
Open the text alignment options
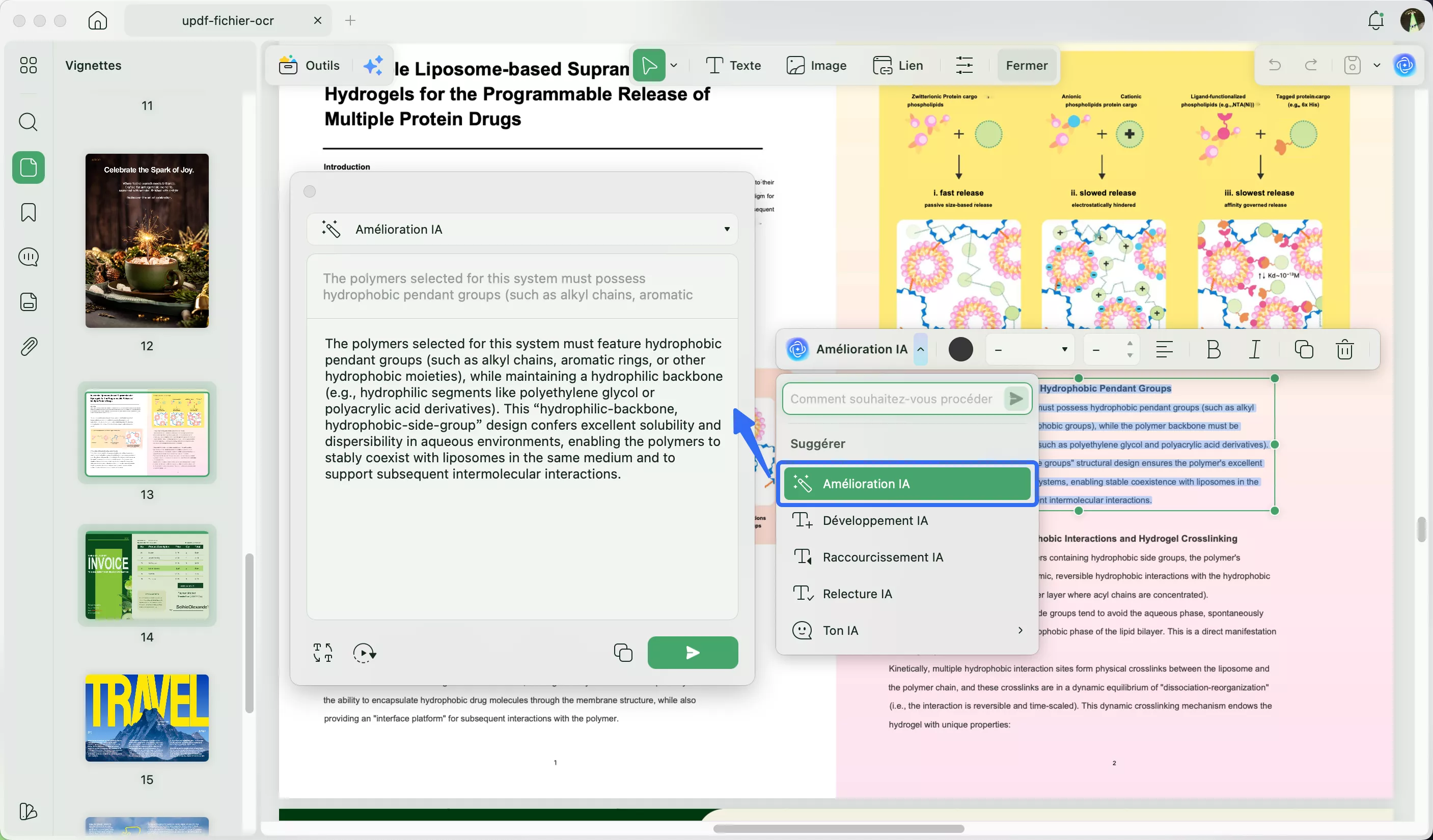point(1164,350)
